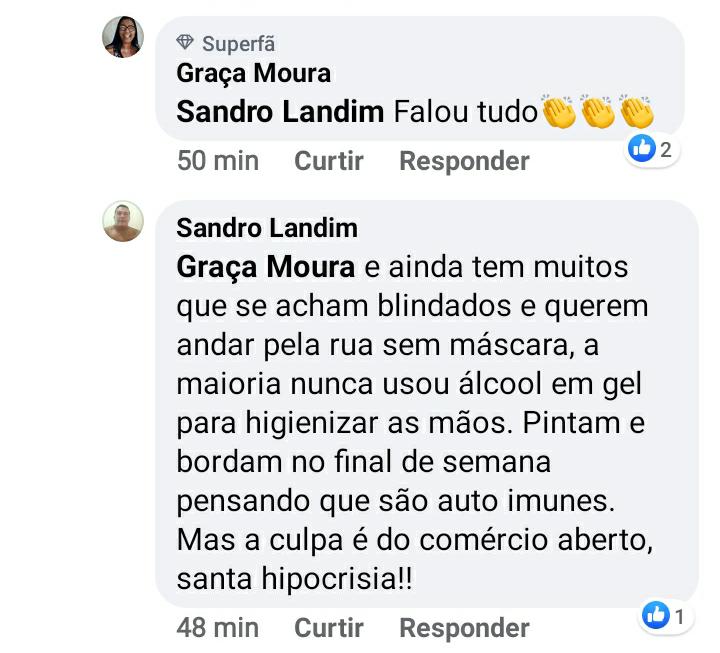The image size is (720, 653).
Task: Click the Superfã badge label
Action: [239, 44]
